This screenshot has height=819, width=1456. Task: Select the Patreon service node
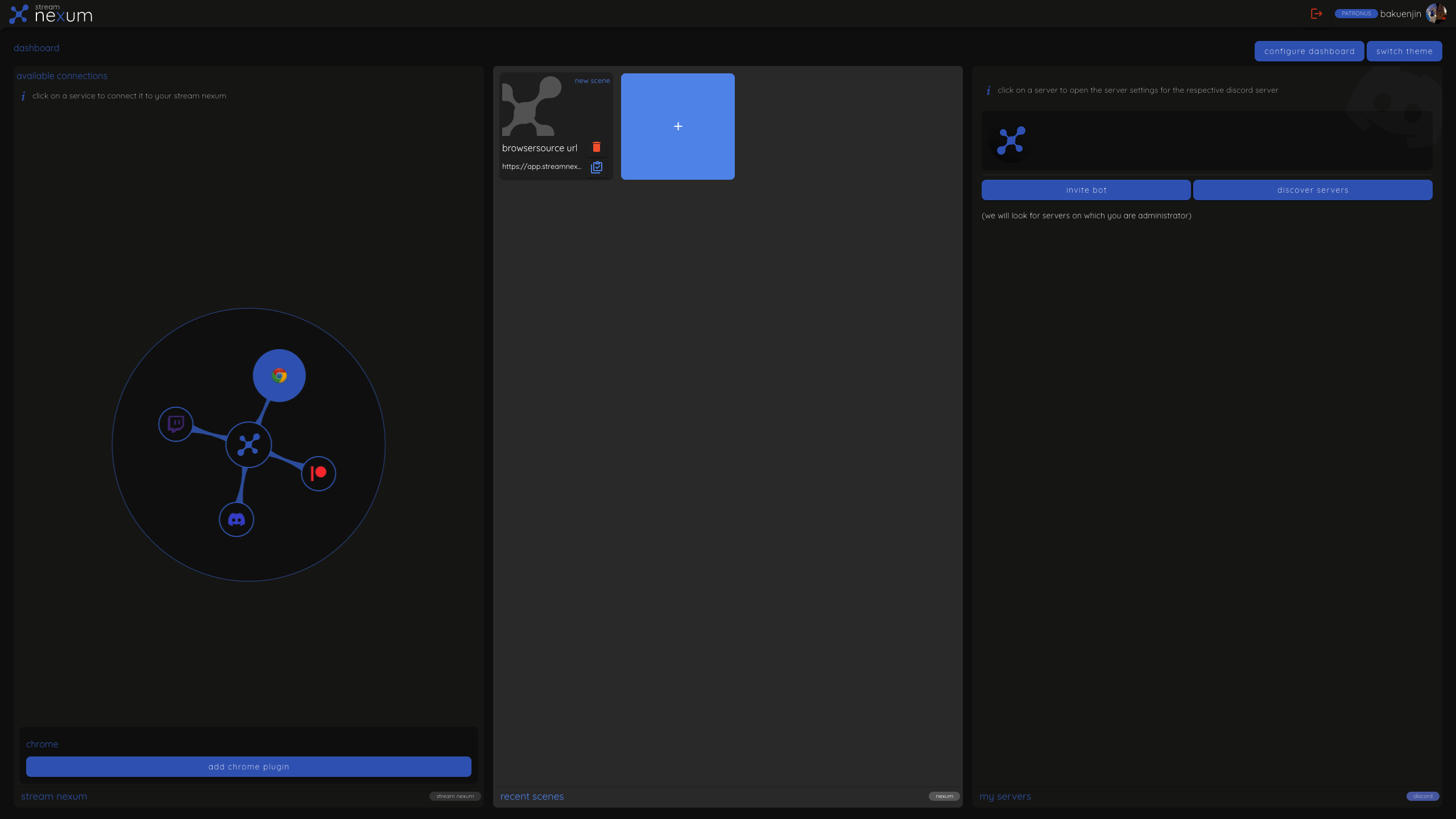pos(318,473)
